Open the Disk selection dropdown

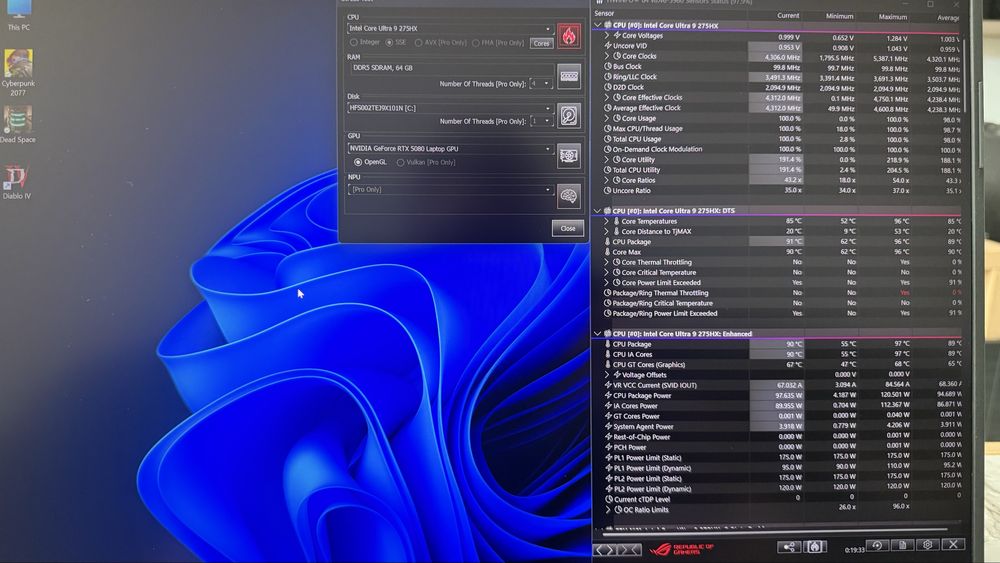pyautogui.click(x=450, y=108)
